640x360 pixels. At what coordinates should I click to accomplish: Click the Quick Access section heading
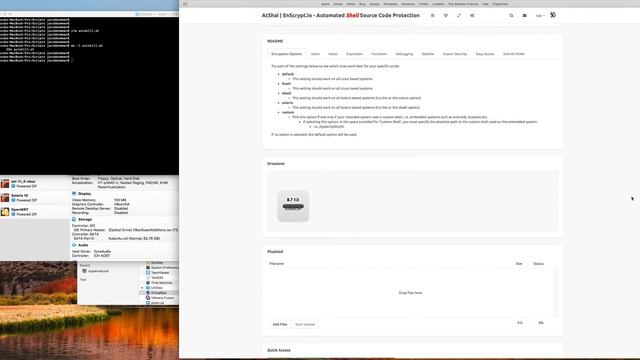tap(279, 350)
